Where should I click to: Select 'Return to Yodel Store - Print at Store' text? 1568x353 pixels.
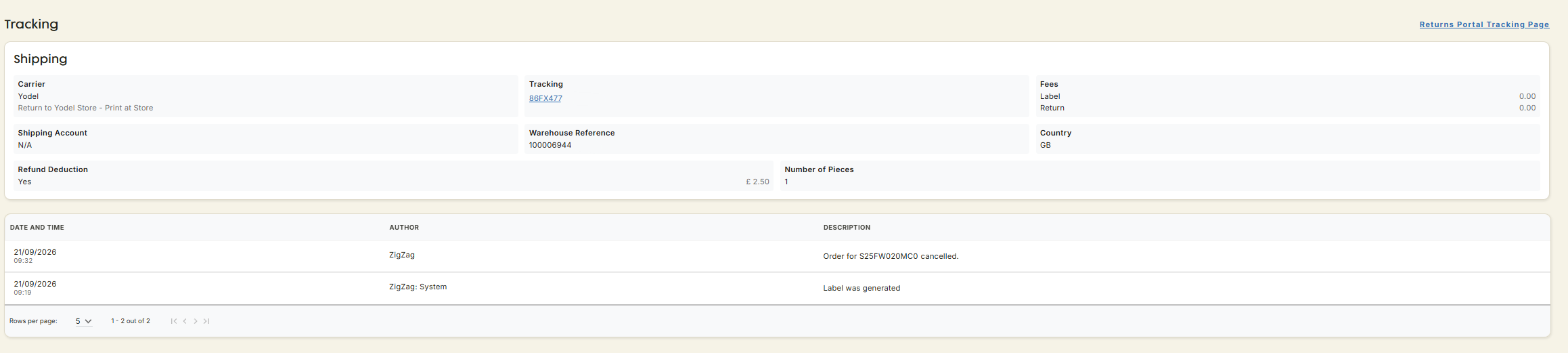[85, 108]
